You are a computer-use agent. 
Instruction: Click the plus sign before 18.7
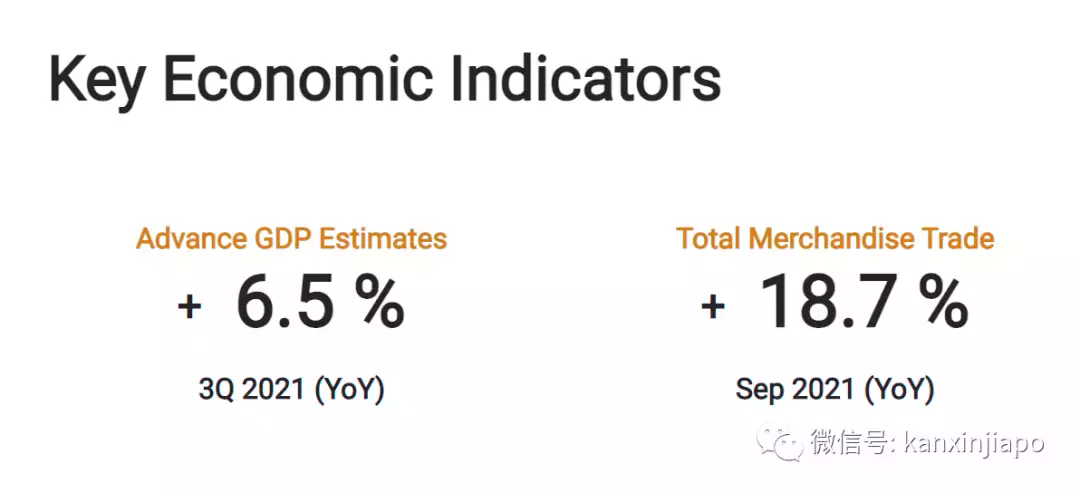pyautogui.click(x=713, y=306)
